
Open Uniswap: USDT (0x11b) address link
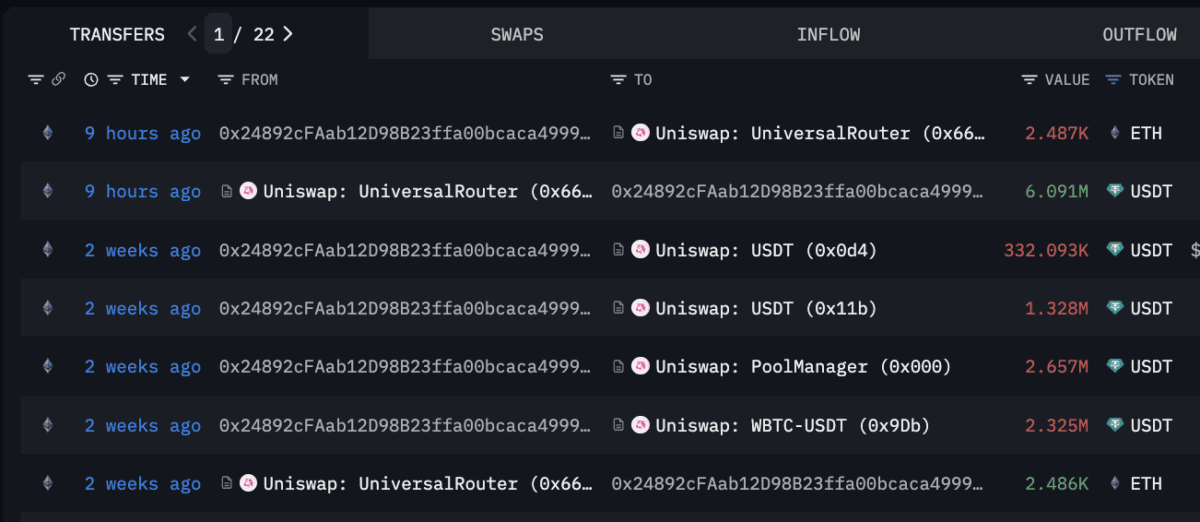pos(766,309)
